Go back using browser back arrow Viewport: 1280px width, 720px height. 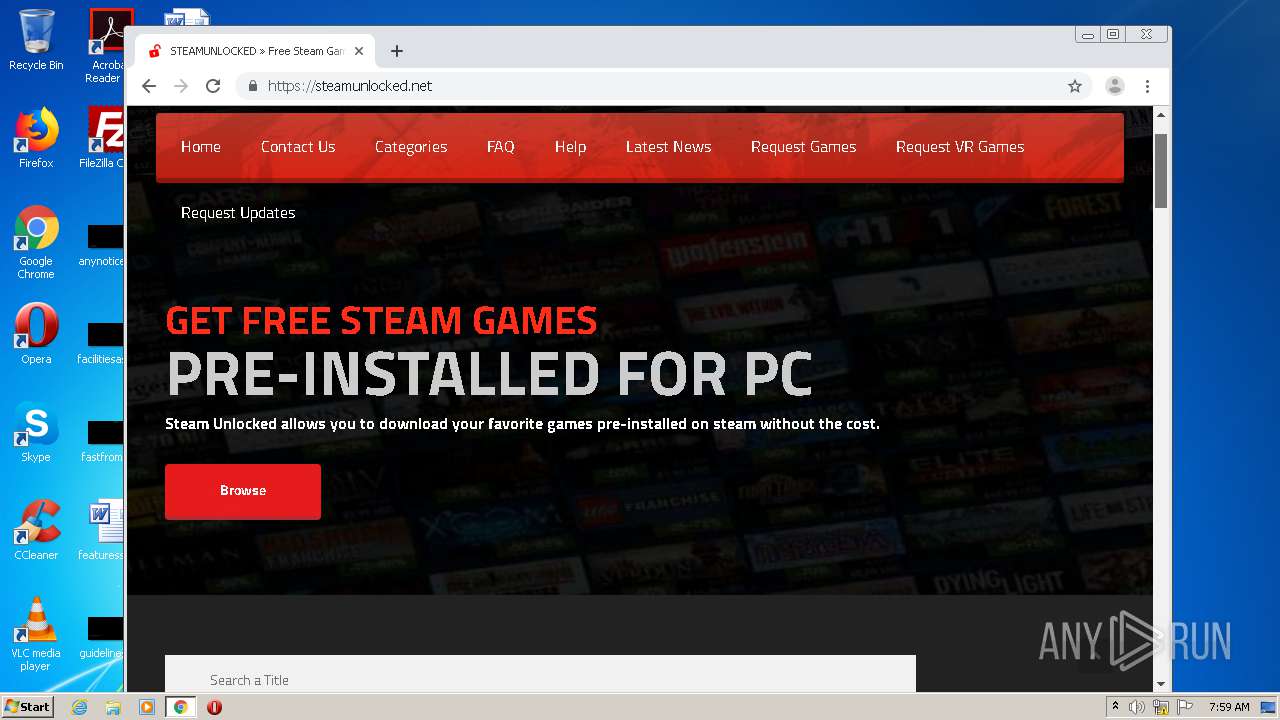pos(149,86)
